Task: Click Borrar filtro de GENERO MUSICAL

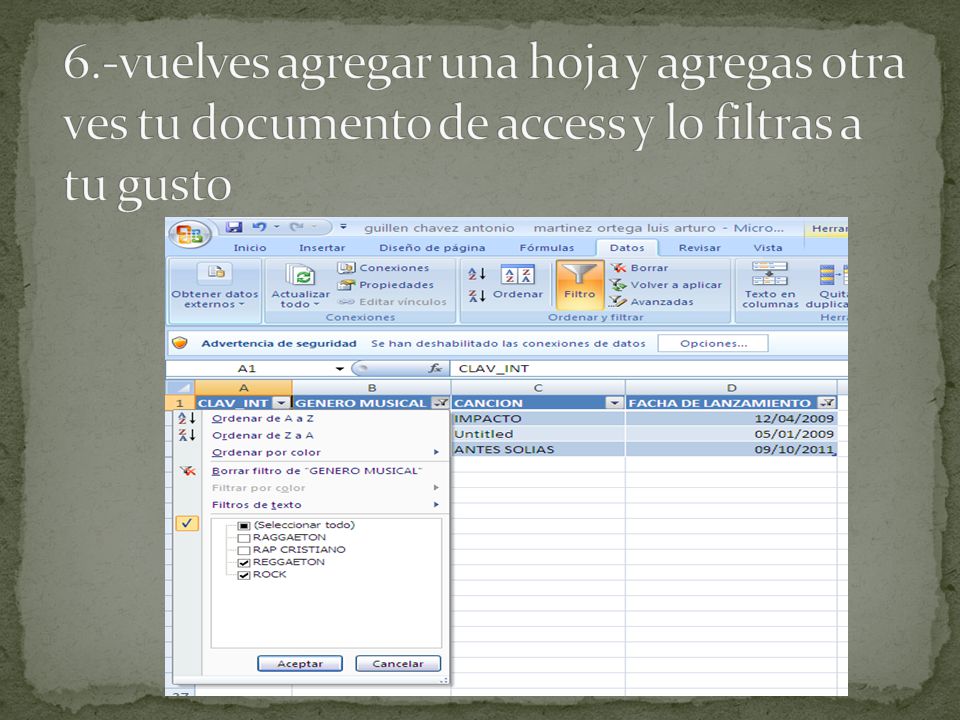Action: (x=317, y=471)
